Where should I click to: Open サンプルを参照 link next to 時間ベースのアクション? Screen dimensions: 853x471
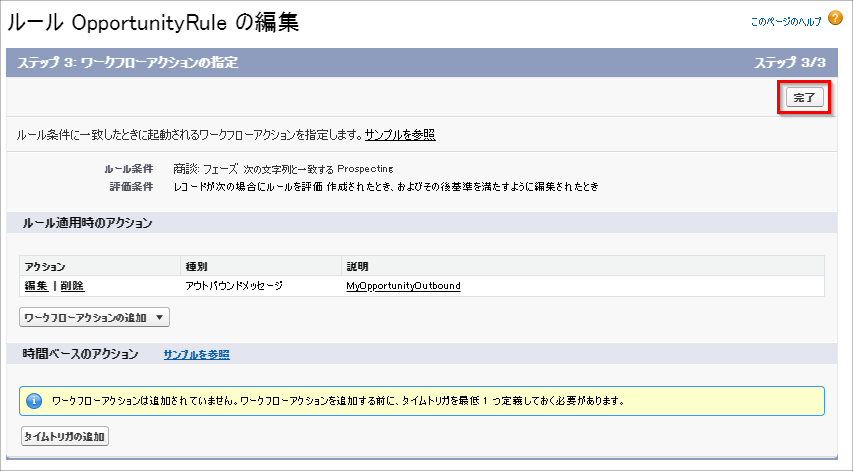tap(196, 354)
